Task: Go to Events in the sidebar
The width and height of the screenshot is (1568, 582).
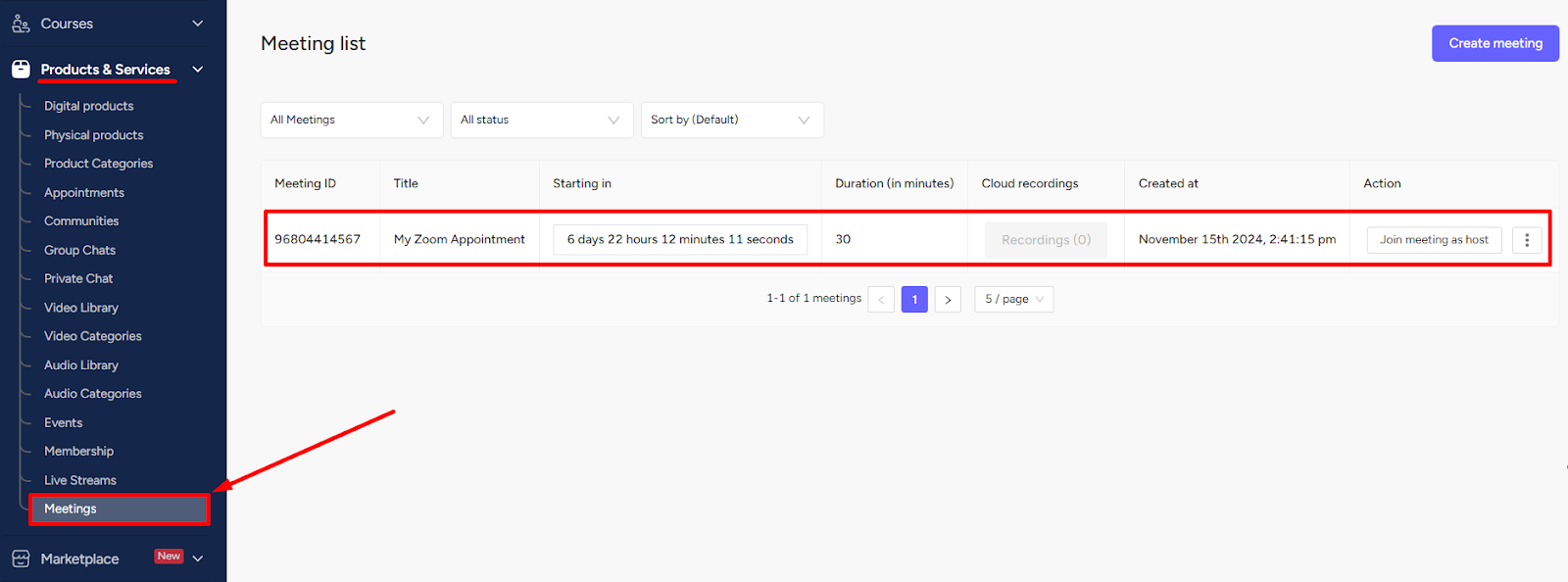Action: [63, 423]
